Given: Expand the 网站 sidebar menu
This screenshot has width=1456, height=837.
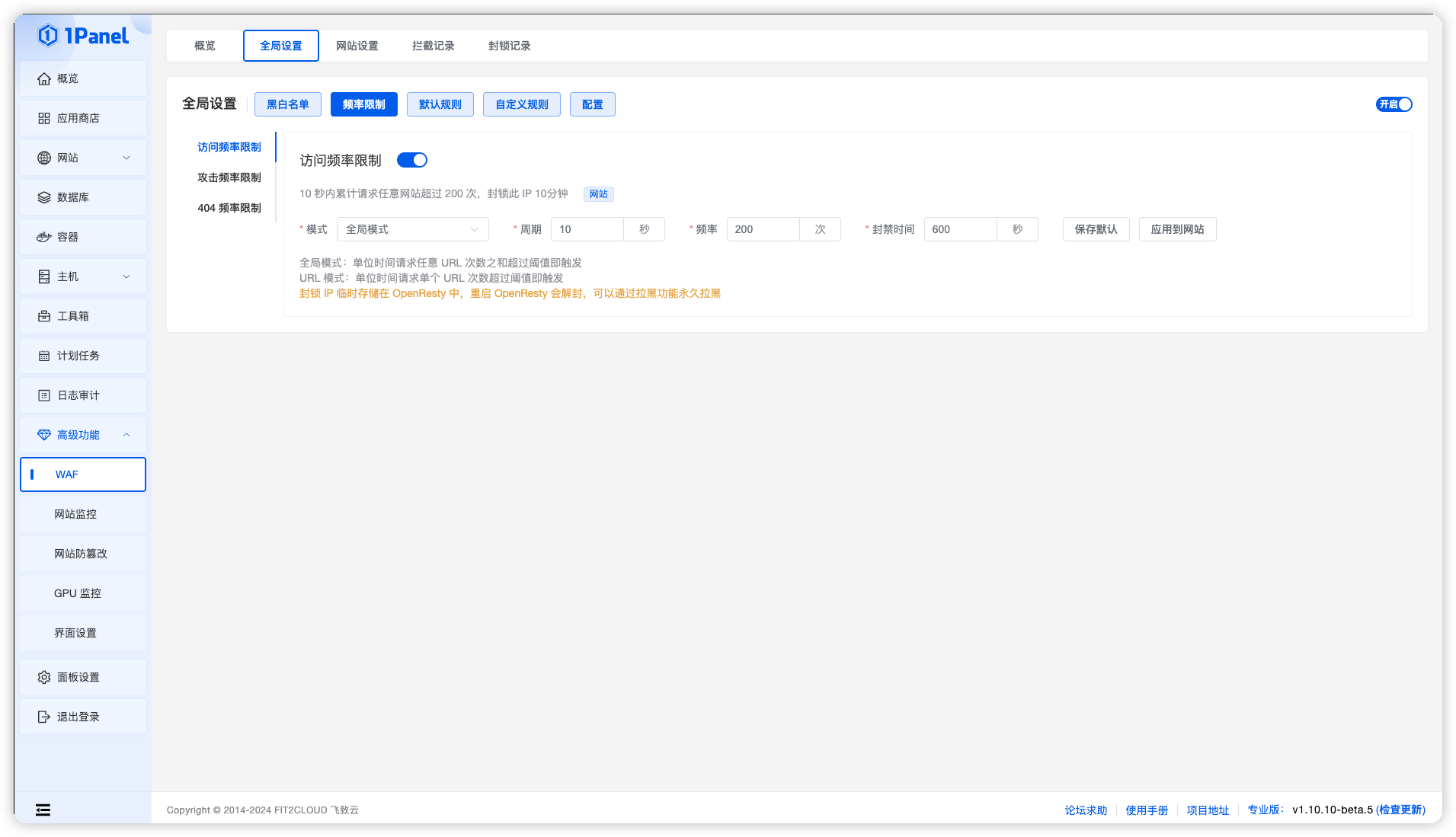Looking at the screenshot, I should (126, 158).
